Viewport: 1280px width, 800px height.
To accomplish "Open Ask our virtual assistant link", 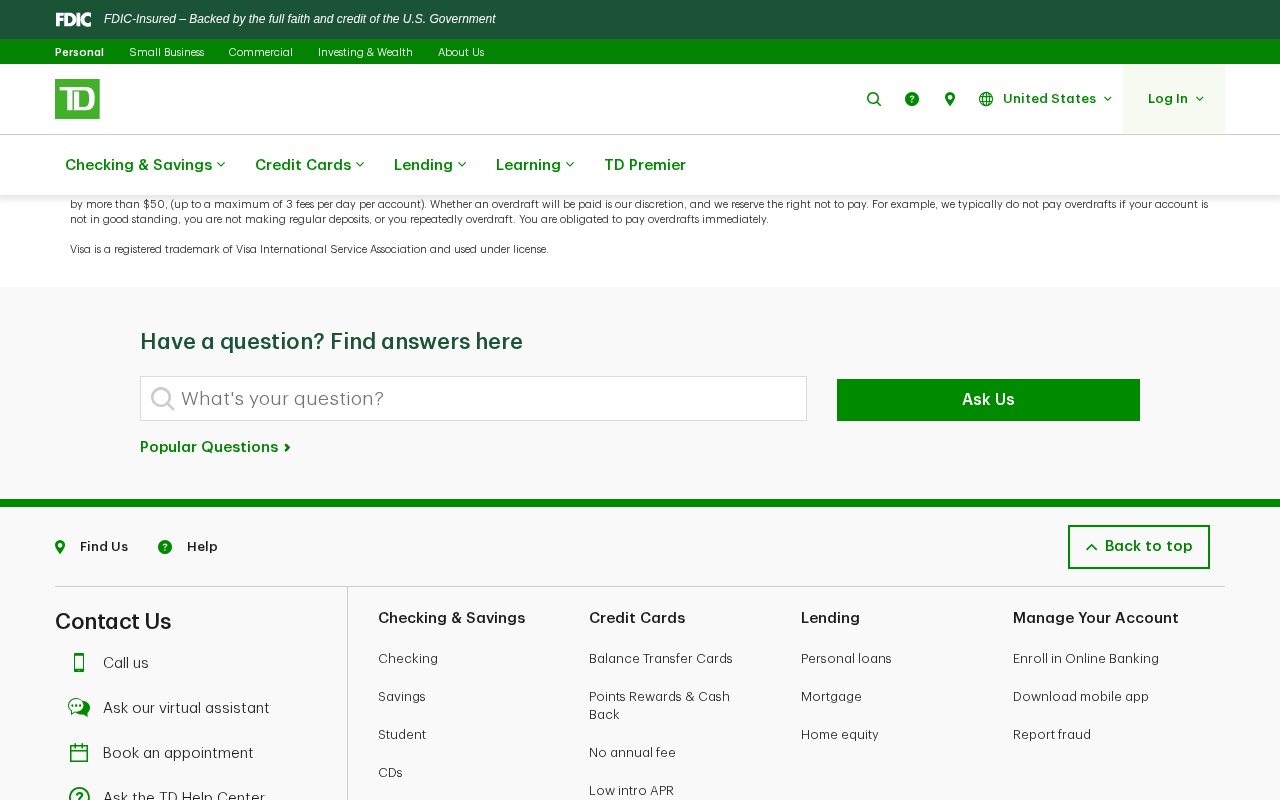I will pyautogui.click(x=186, y=708).
